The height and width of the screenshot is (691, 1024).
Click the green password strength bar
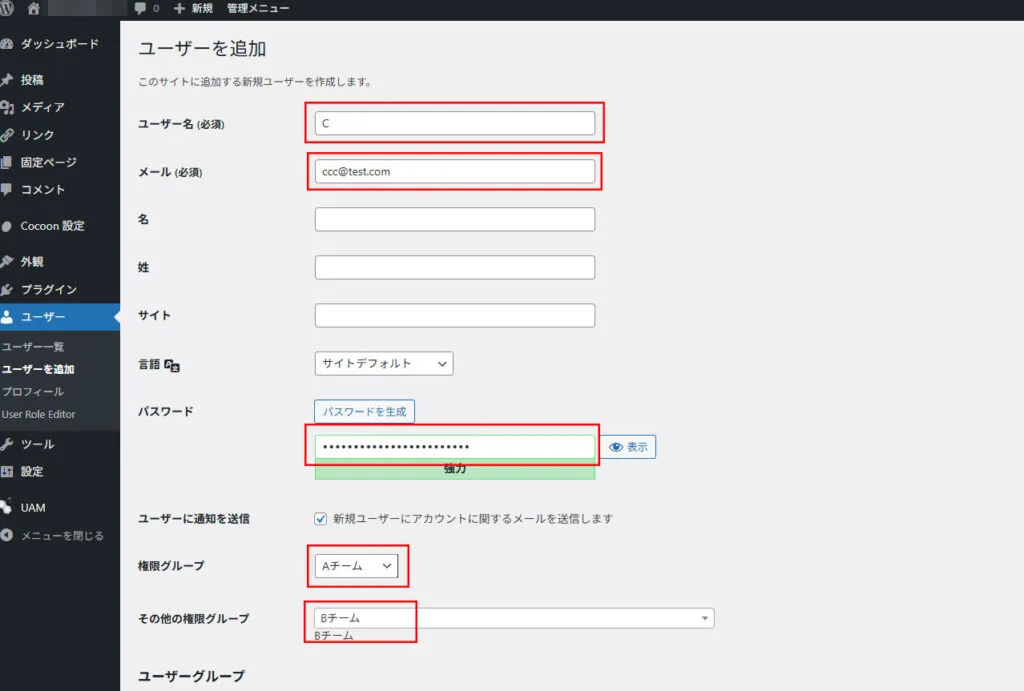pyautogui.click(x=454, y=469)
